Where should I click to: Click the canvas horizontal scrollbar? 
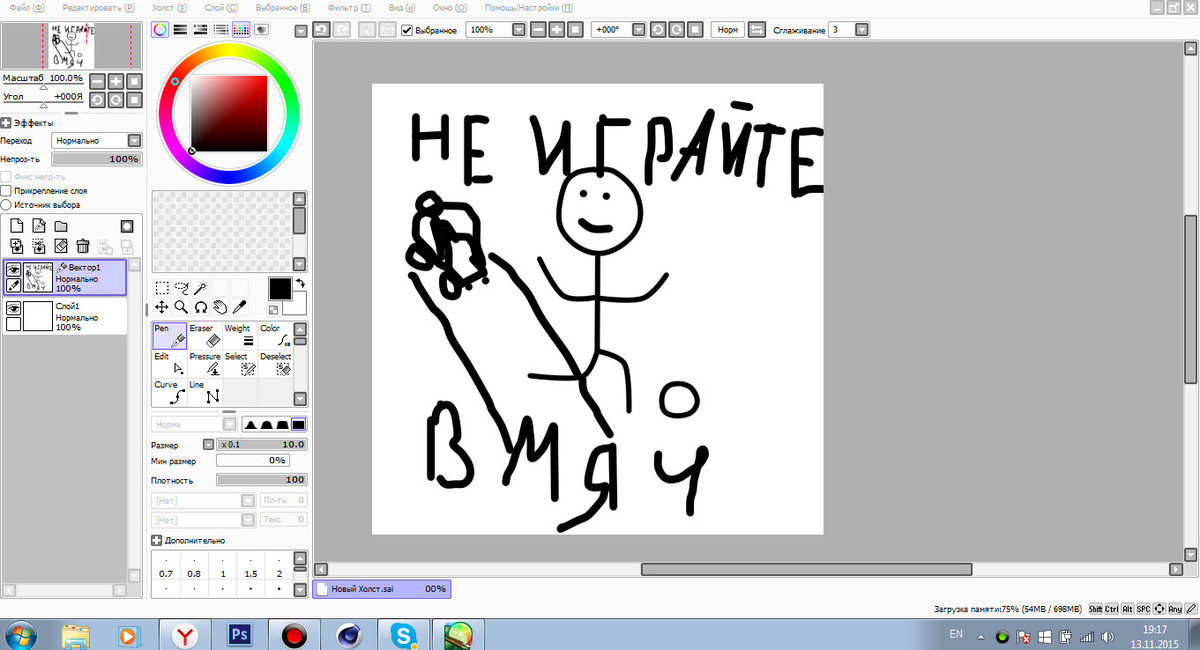coord(806,569)
